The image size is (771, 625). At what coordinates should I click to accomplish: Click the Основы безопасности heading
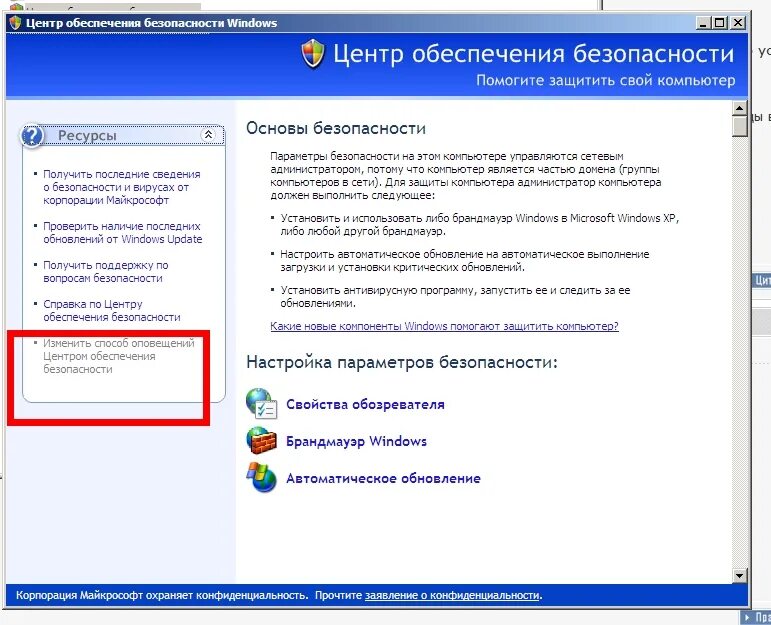tap(336, 128)
